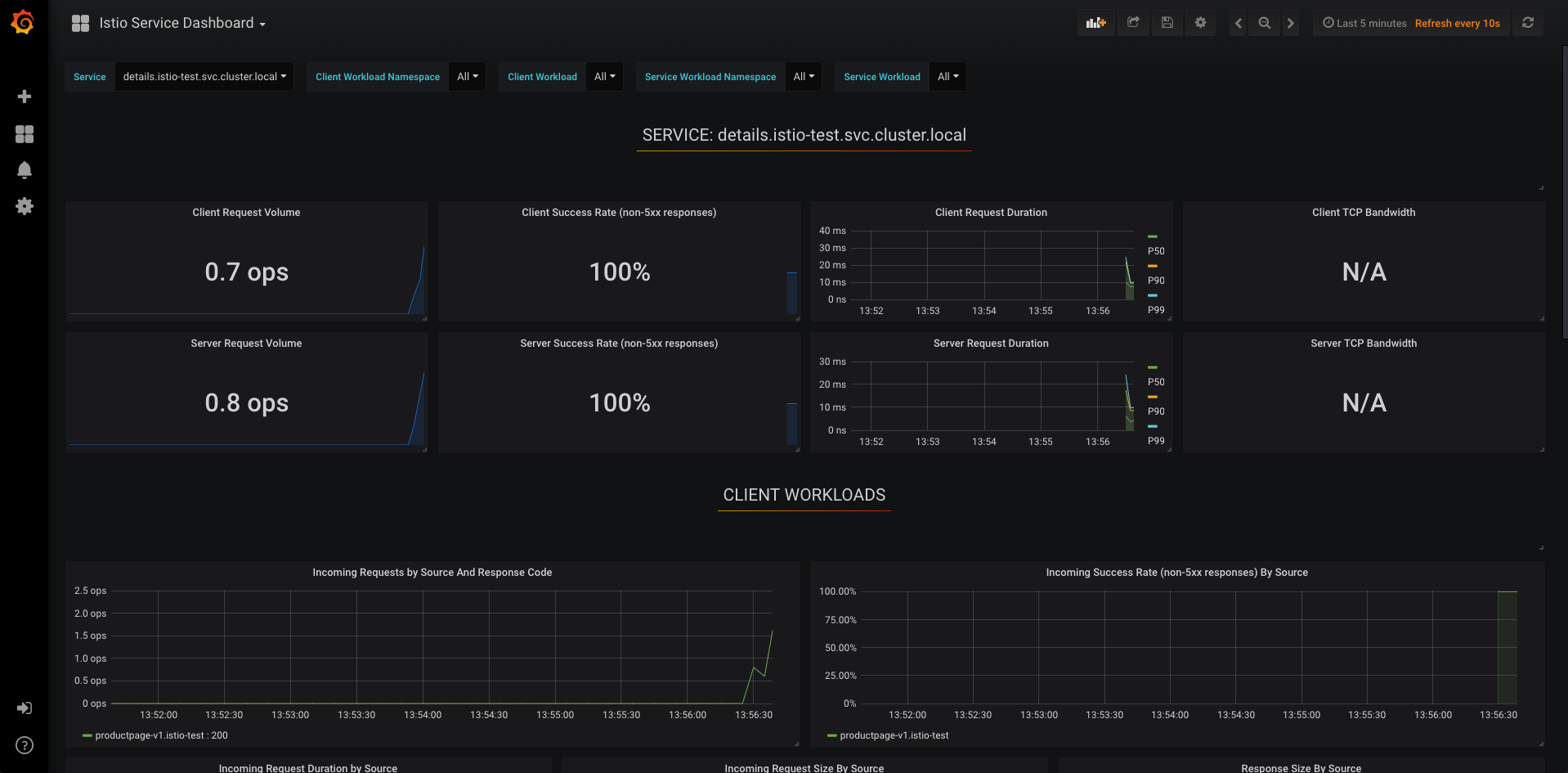Open Incoming Requests by Source panel menu
Screen dimensions: 1568x773
pos(432,573)
